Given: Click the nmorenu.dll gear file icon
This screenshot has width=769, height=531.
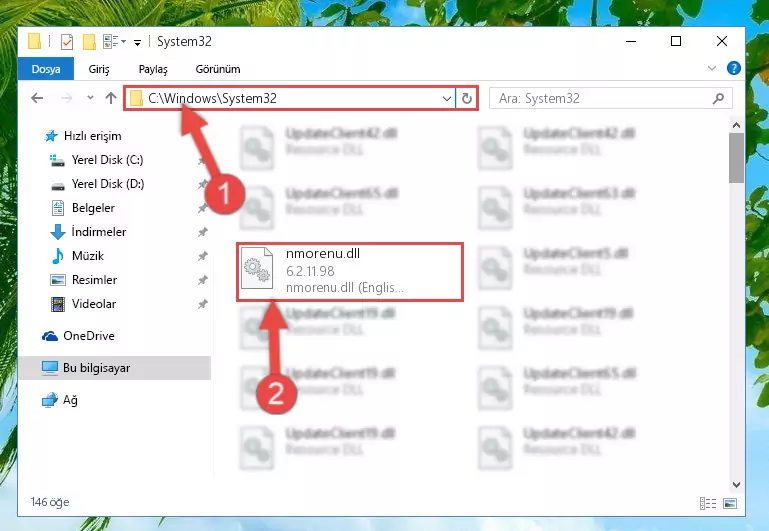Looking at the screenshot, I should (257, 268).
